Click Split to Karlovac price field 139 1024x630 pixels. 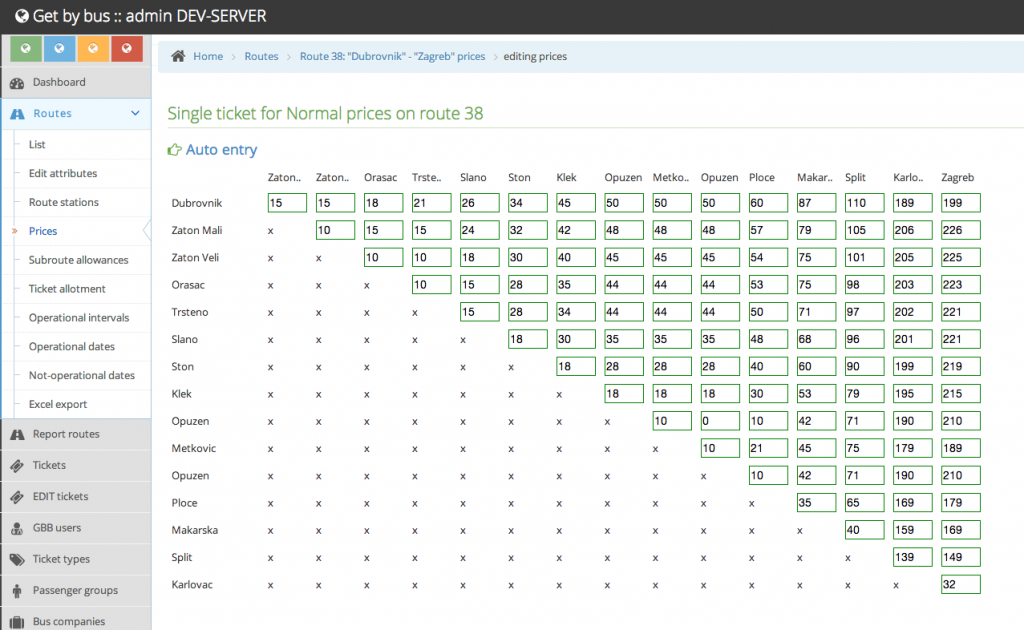tap(912, 557)
